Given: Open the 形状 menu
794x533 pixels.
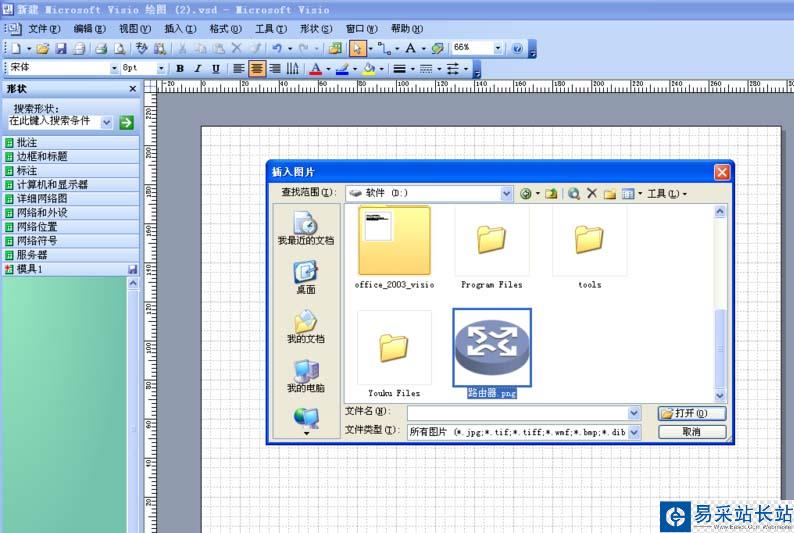Looking at the screenshot, I should click(x=316, y=29).
